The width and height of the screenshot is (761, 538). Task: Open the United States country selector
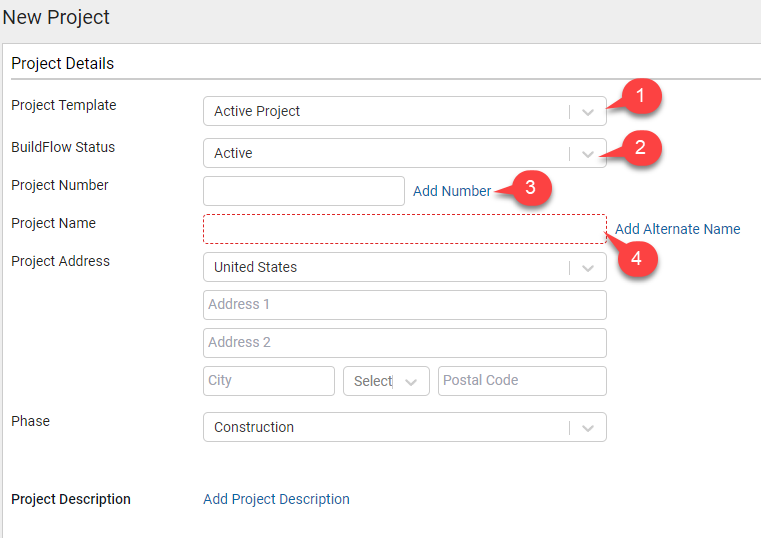pyautogui.click(x=385, y=268)
